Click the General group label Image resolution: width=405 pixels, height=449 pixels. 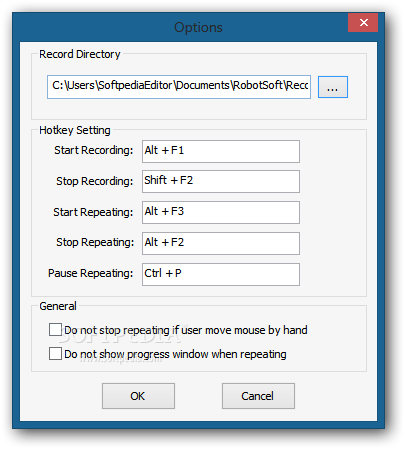(58, 306)
